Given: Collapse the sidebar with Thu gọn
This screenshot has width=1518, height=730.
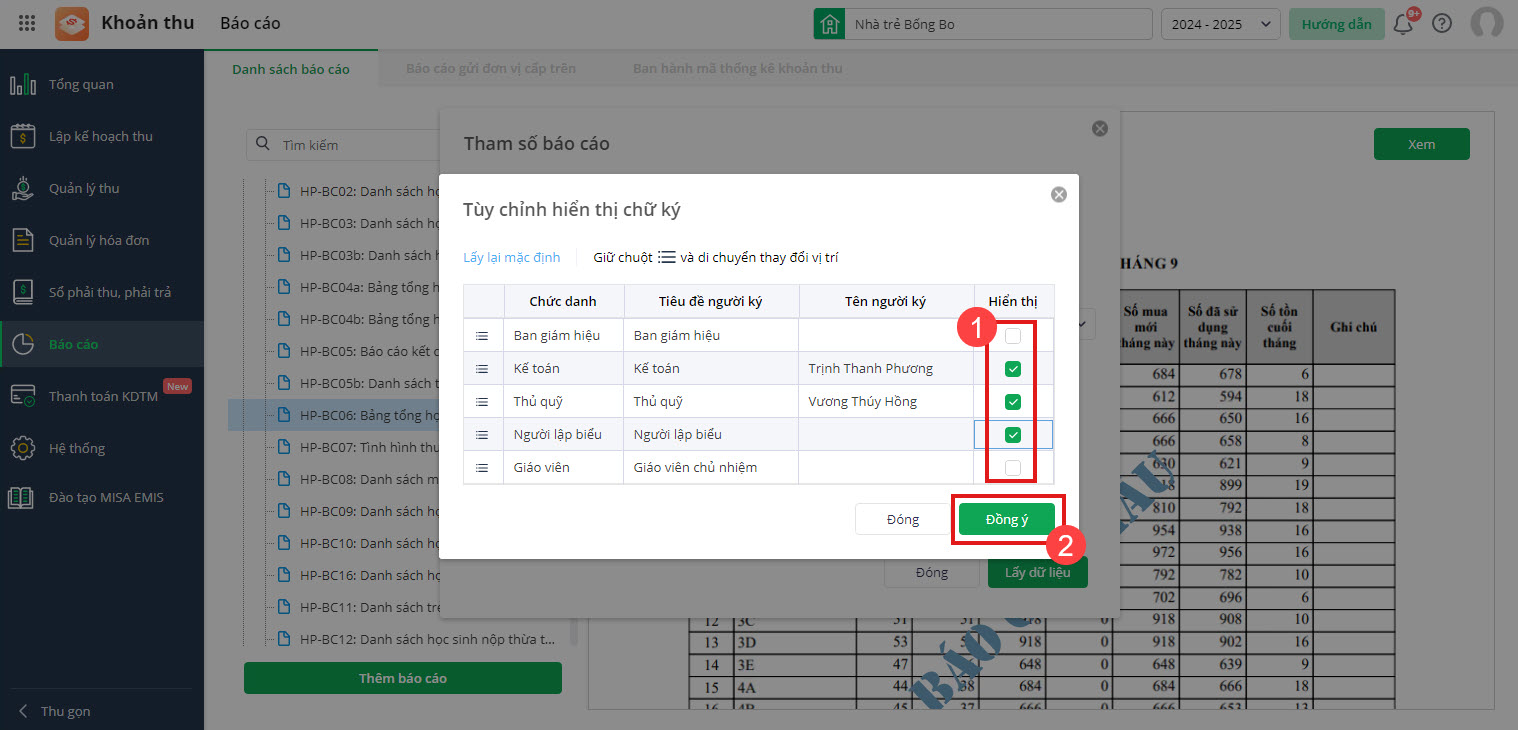Looking at the screenshot, I should (55, 711).
